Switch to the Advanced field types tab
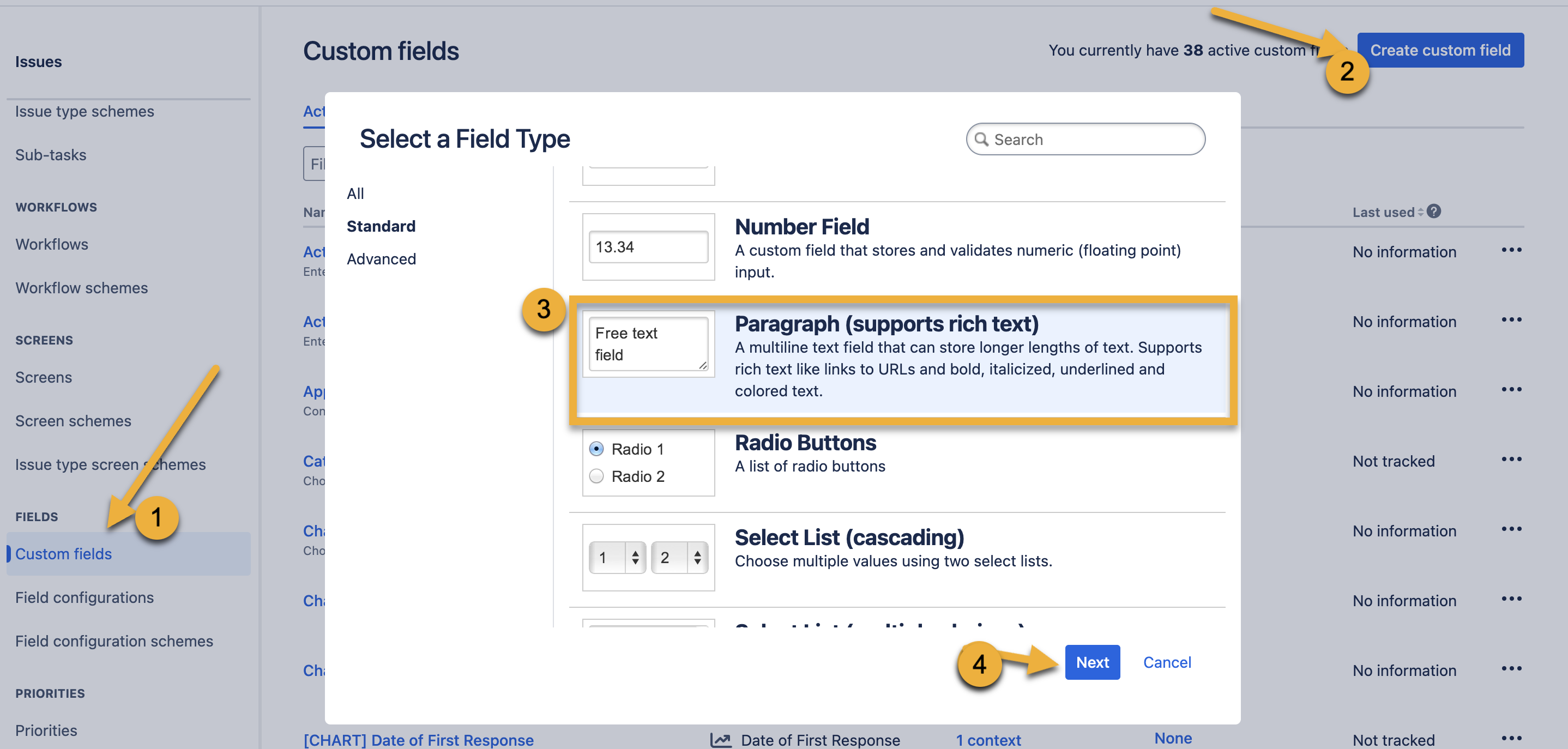This screenshot has width=1568, height=749. [381, 258]
